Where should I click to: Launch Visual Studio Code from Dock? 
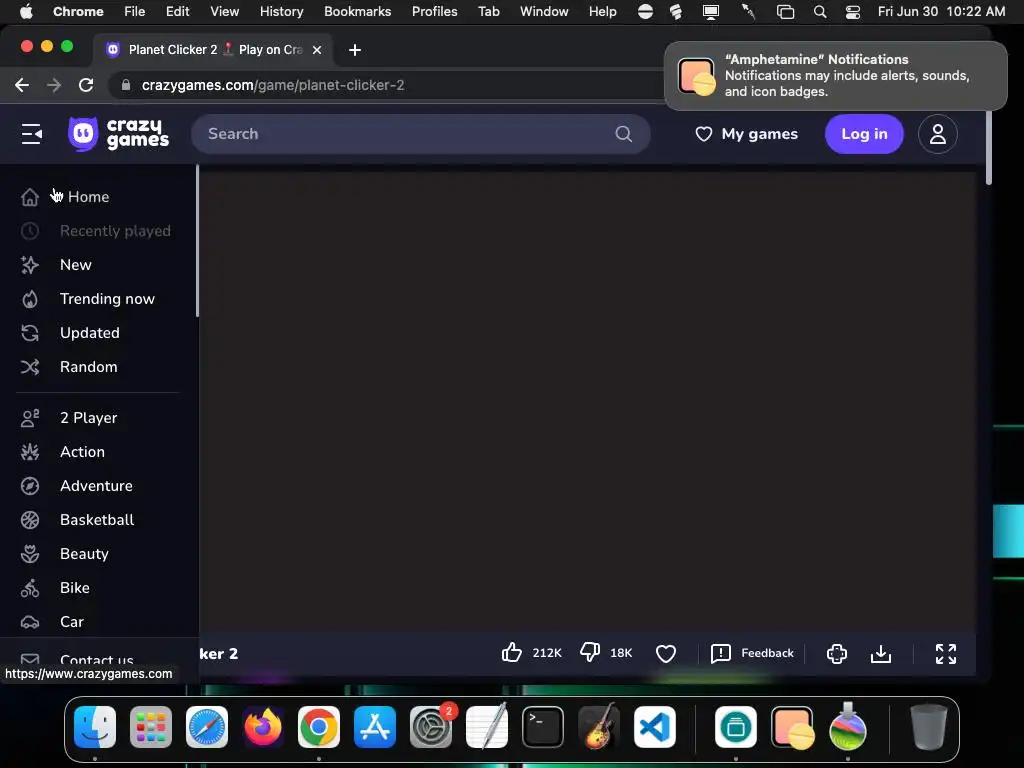(x=655, y=727)
